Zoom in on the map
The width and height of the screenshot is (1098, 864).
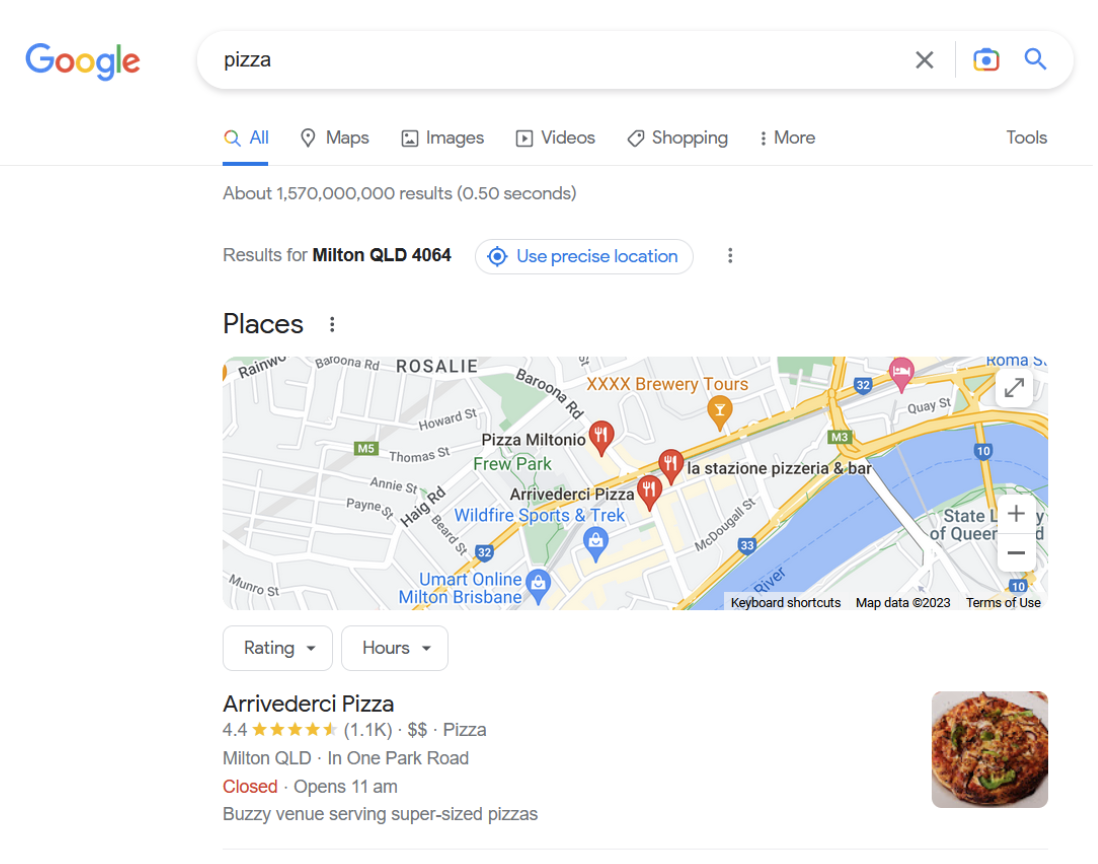pyautogui.click(x=1016, y=513)
